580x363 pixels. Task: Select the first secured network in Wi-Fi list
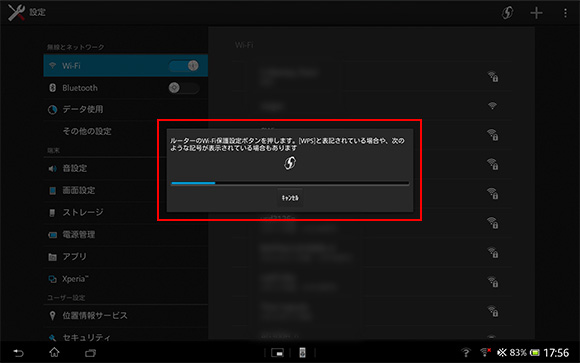(373, 77)
